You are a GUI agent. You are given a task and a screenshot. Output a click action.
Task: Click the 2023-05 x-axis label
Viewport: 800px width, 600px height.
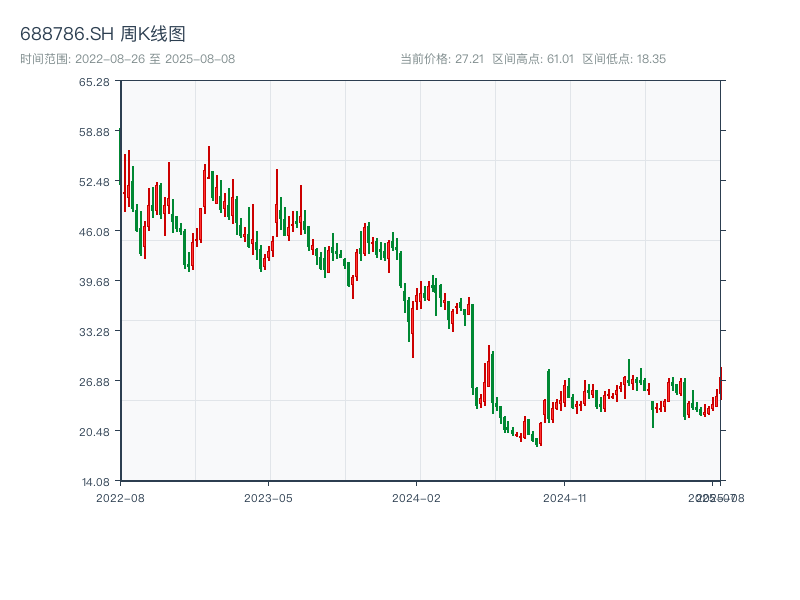268,498
